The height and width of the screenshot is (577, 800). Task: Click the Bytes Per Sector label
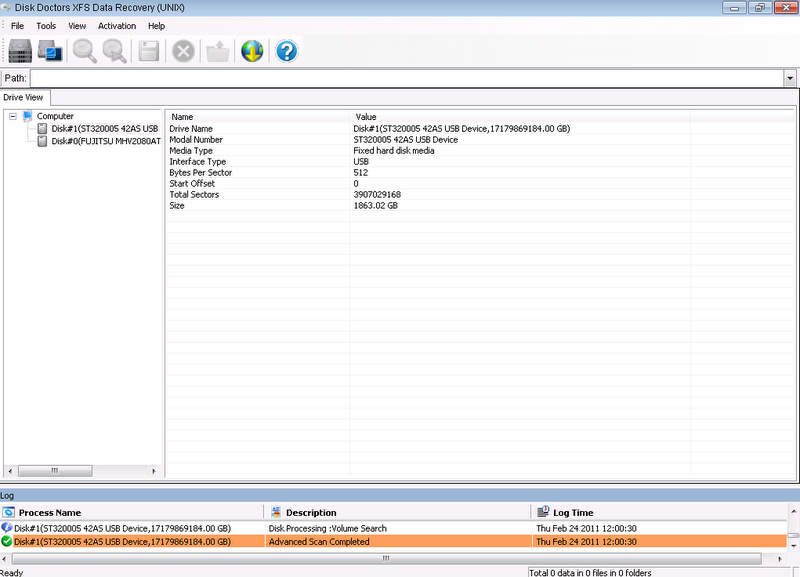coord(201,172)
